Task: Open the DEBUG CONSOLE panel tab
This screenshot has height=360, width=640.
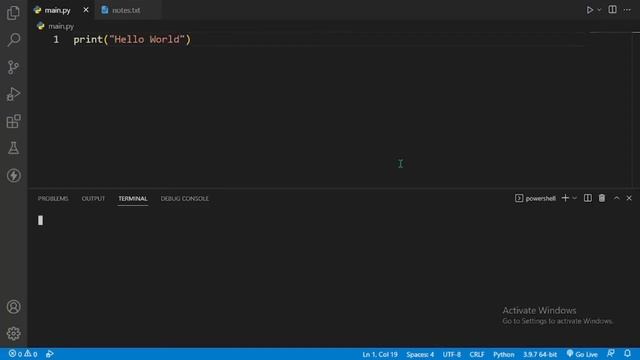Action: tap(184, 198)
